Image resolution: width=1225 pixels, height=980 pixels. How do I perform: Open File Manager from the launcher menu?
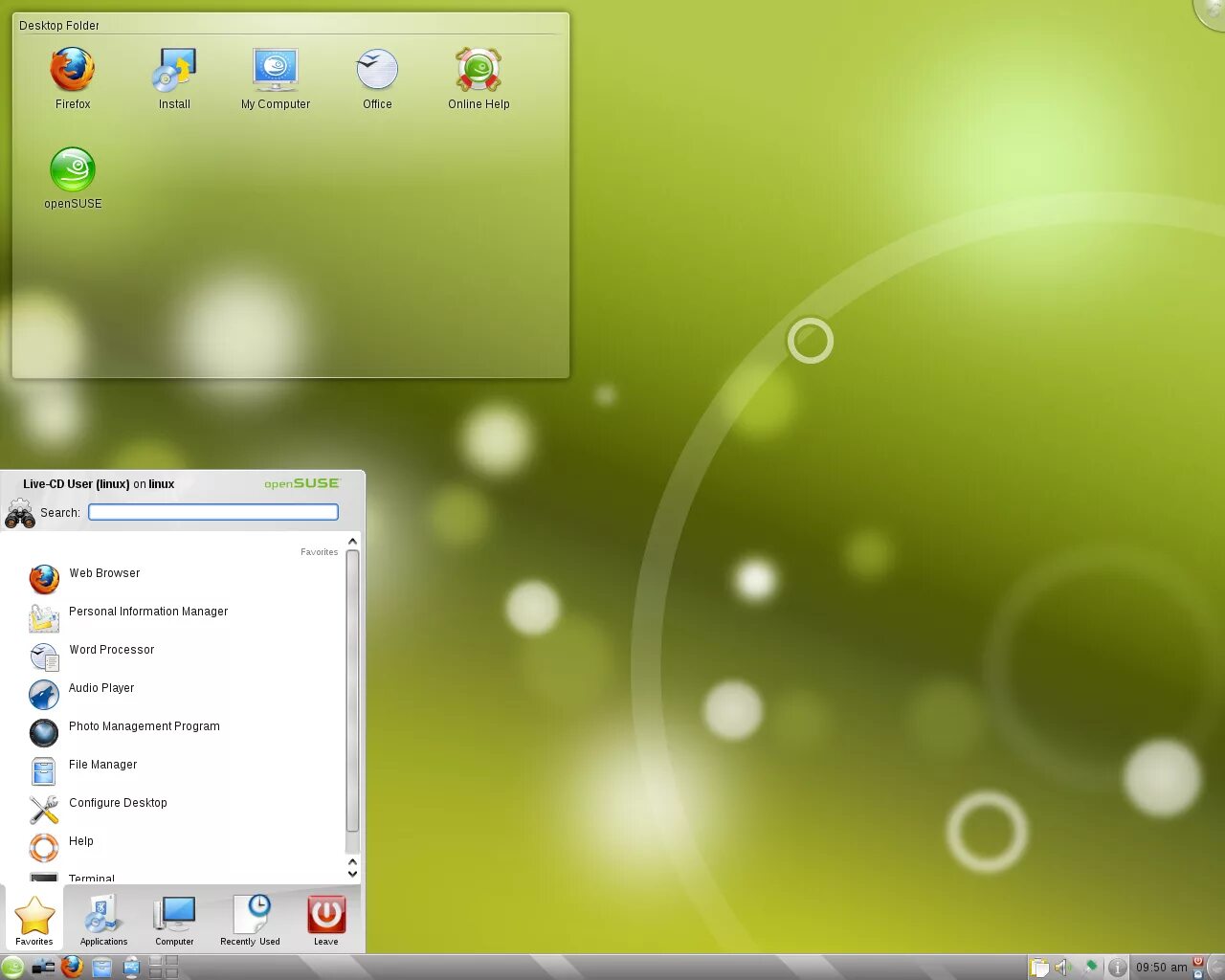click(182, 769)
